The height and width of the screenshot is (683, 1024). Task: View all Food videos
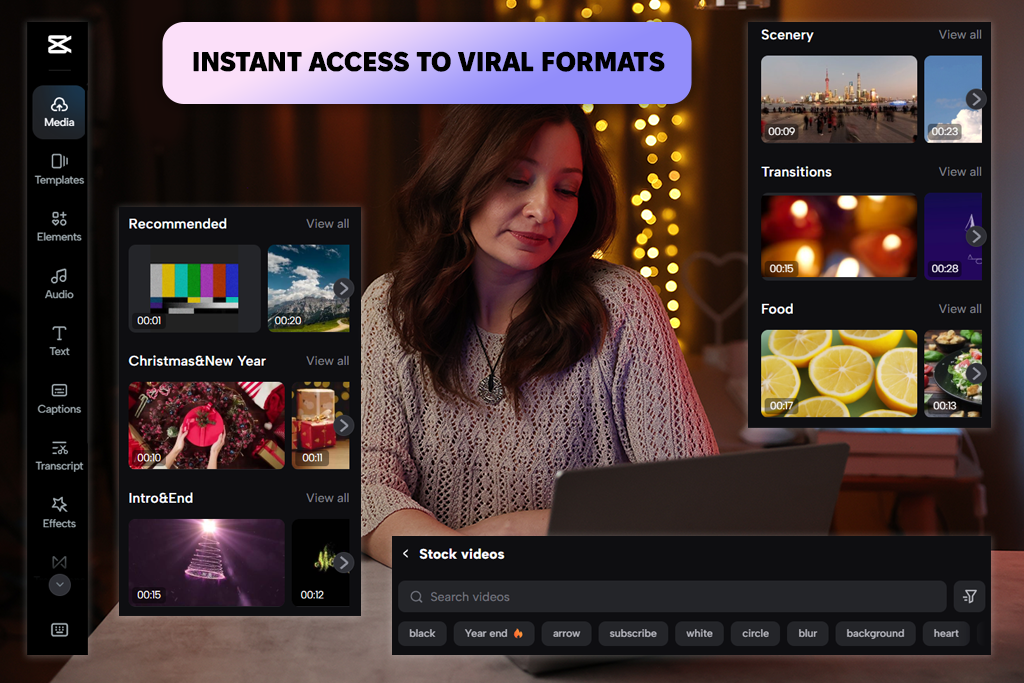click(960, 309)
